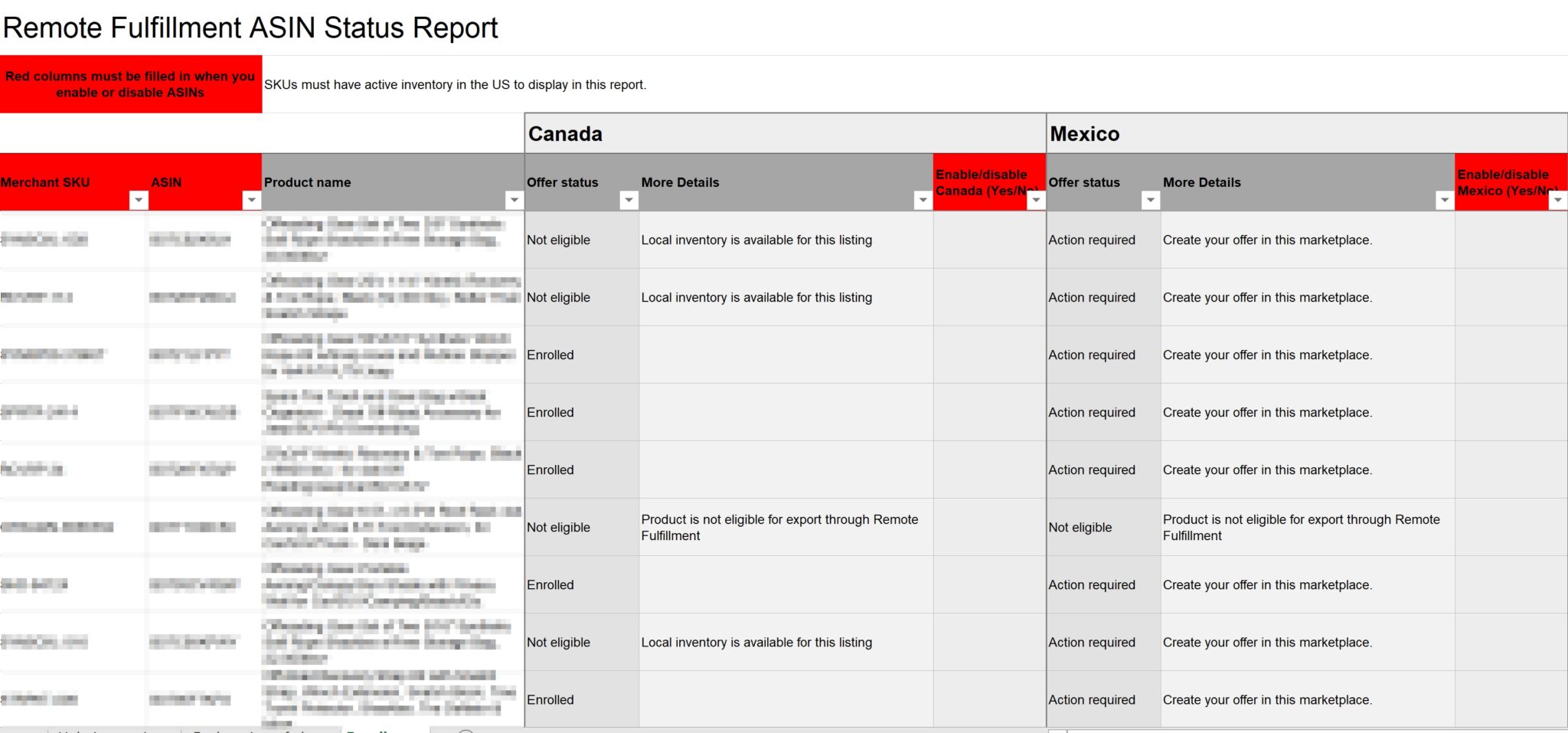Image resolution: width=1568 pixels, height=733 pixels.
Task: Click the Product name column header
Action: 393,182
